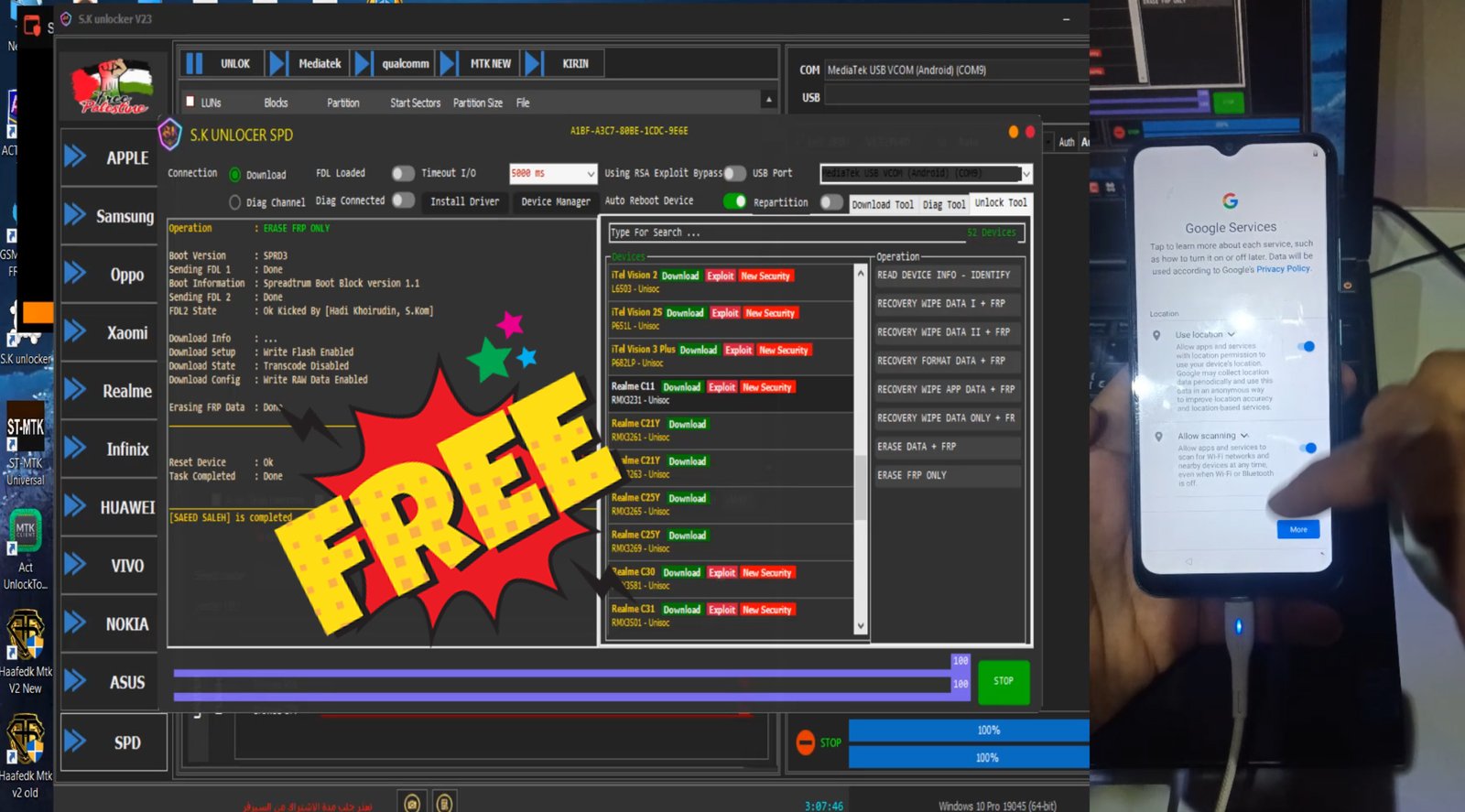1465x812 pixels.
Task: Expand Use location chevron on phone
Action: click(x=1232, y=334)
